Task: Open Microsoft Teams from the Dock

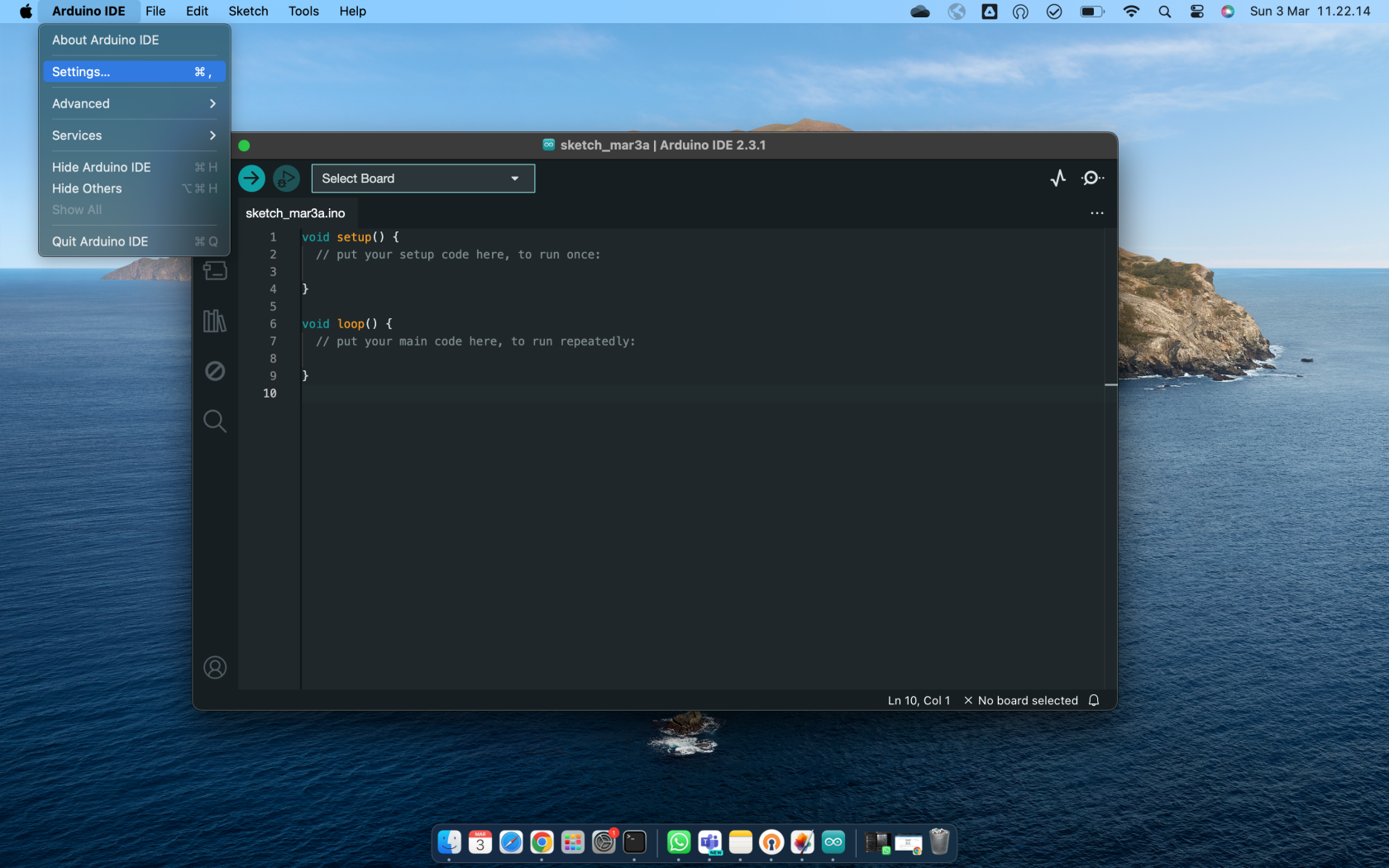Action: [x=709, y=842]
